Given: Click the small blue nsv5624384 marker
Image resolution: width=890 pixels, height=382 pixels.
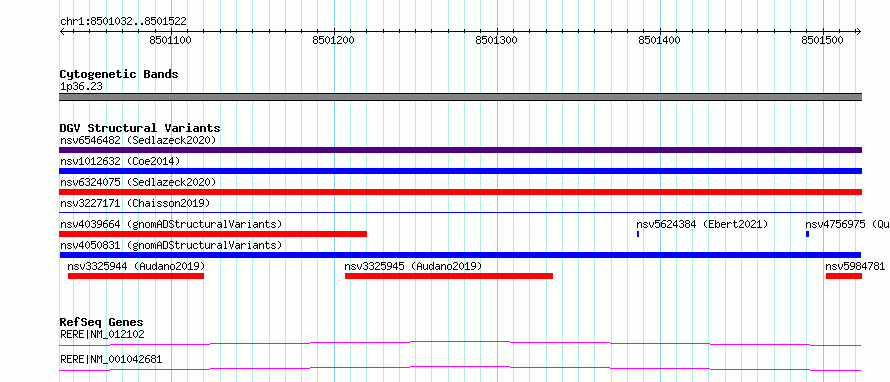Looking at the screenshot, I should (x=638, y=234).
